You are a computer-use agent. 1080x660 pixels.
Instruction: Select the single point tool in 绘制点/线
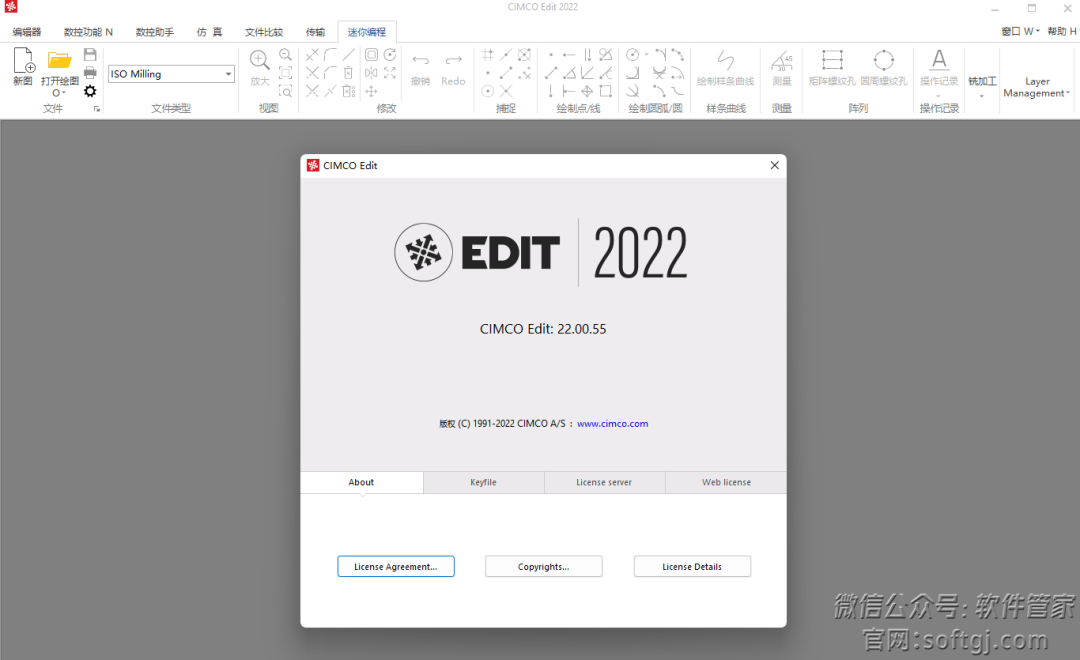point(551,54)
